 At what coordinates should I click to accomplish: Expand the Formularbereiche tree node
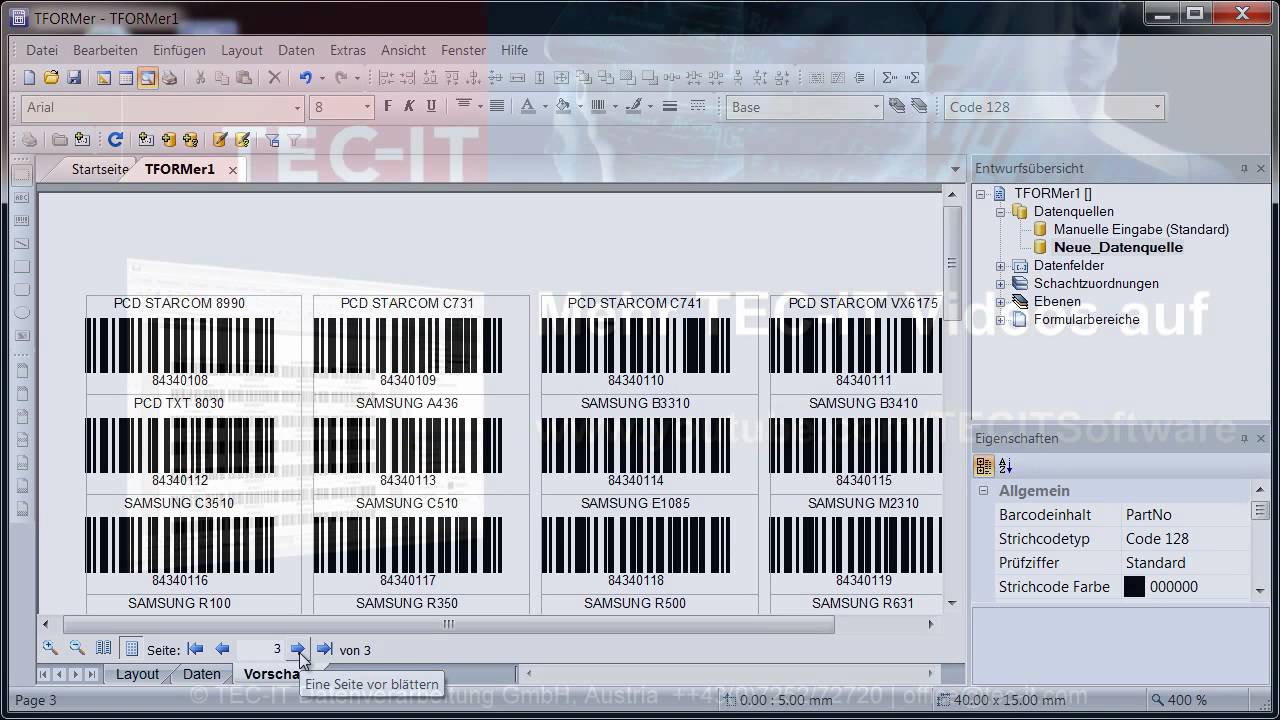coord(1000,320)
